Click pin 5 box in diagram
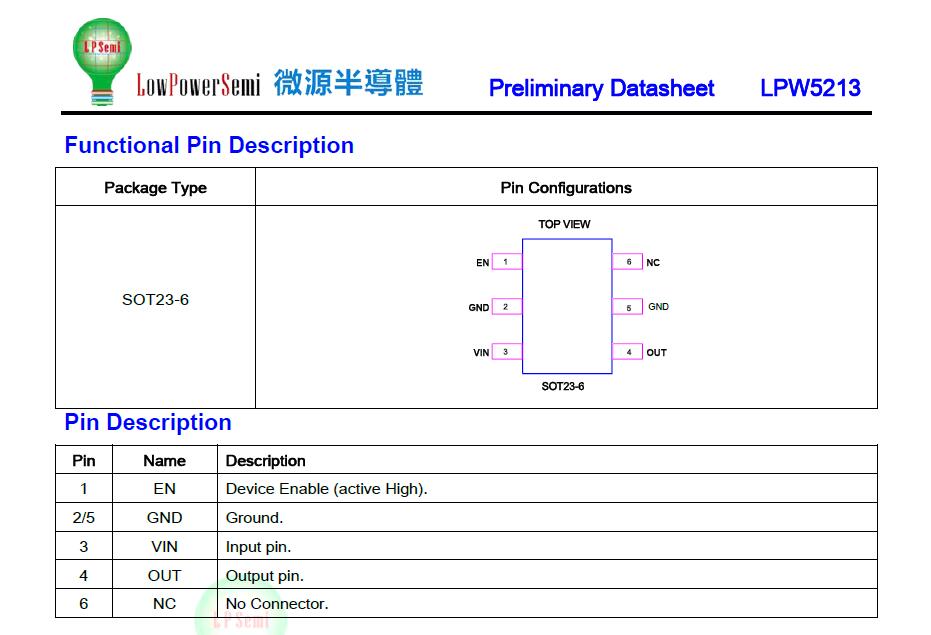Screen dimensions: 931x635 point(628,307)
